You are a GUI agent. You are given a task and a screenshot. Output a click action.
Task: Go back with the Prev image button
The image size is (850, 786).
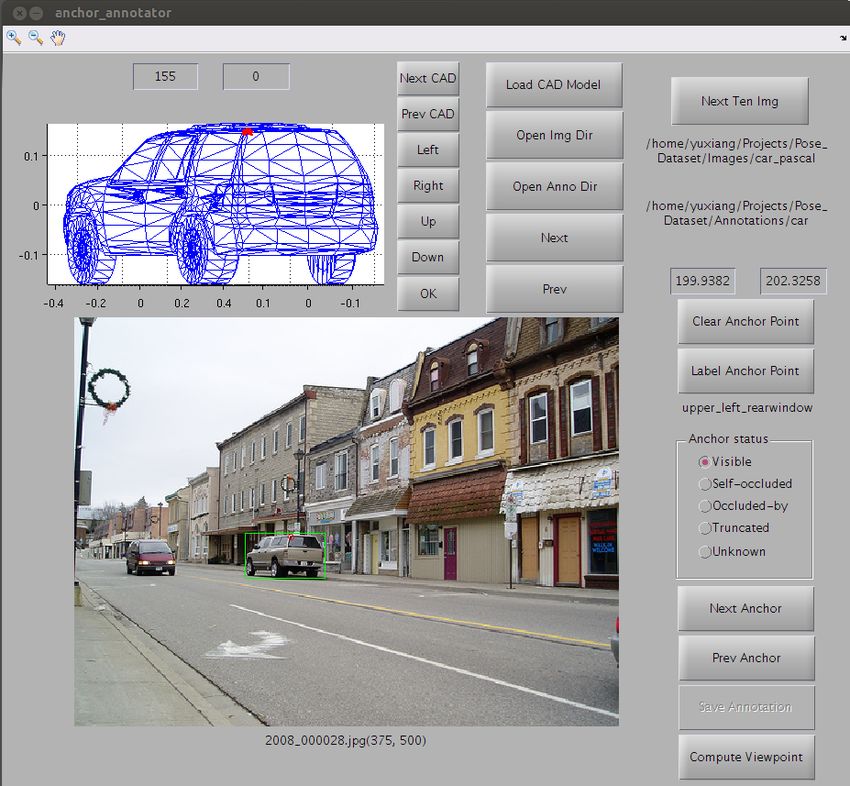[x=554, y=289]
